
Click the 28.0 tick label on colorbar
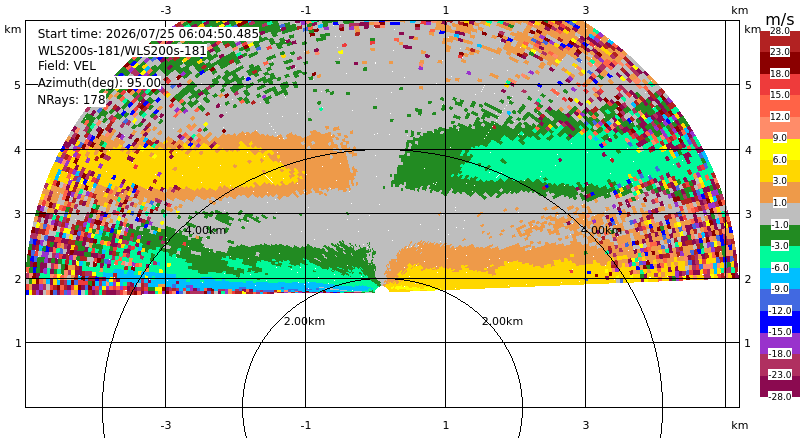click(780, 31)
